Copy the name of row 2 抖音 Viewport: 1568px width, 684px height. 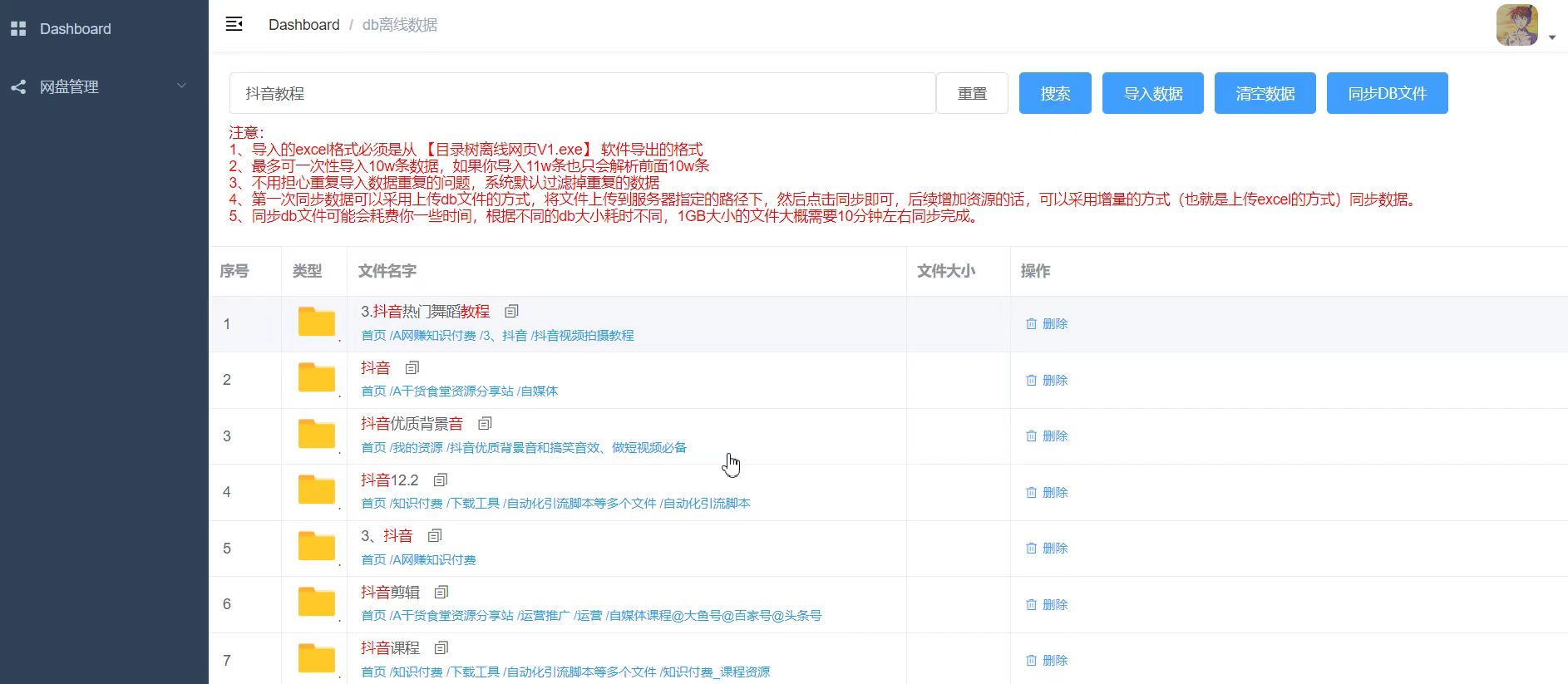412,367
